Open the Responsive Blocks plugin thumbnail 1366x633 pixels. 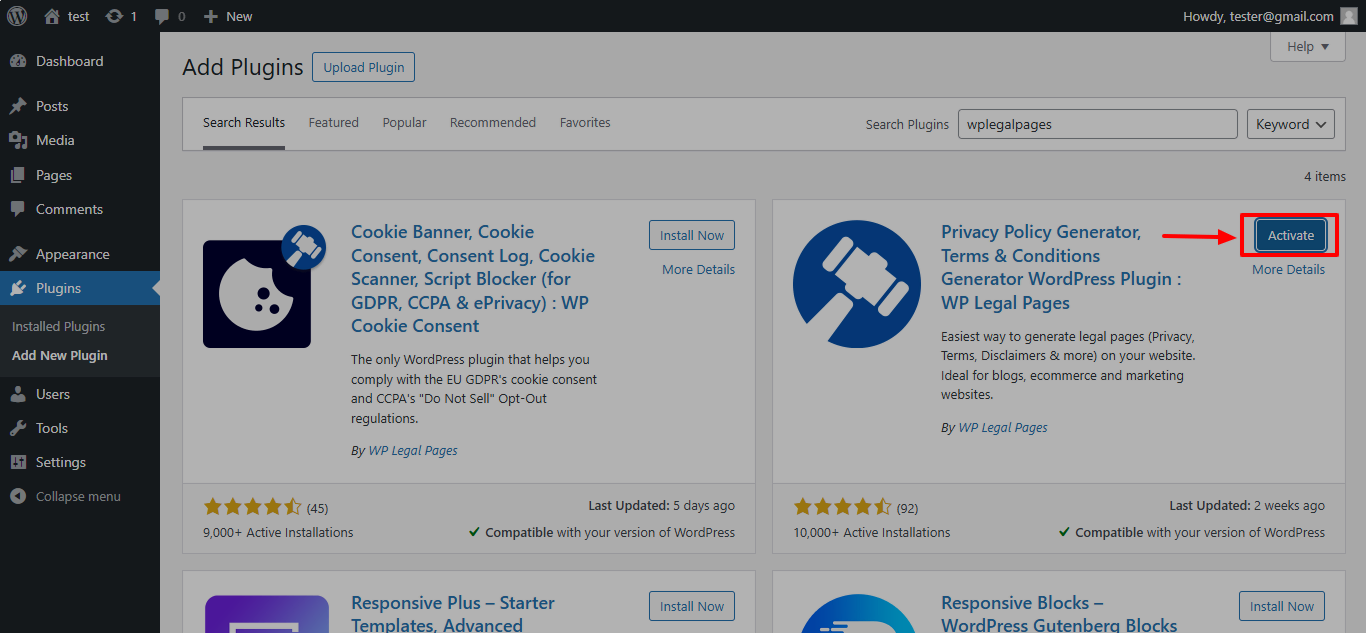point(857,613)
